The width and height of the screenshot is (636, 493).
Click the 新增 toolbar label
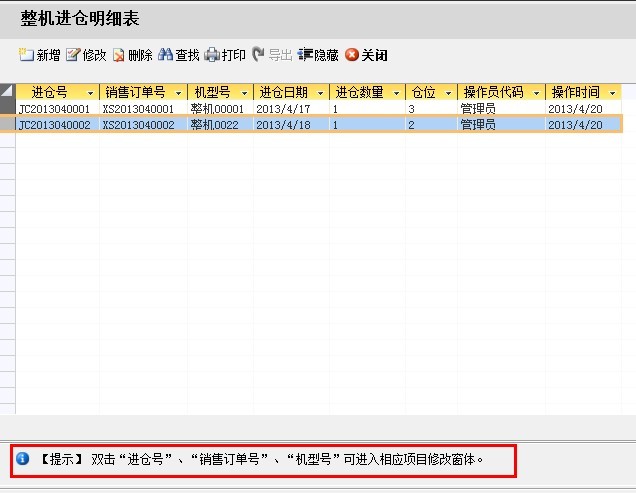48,55
